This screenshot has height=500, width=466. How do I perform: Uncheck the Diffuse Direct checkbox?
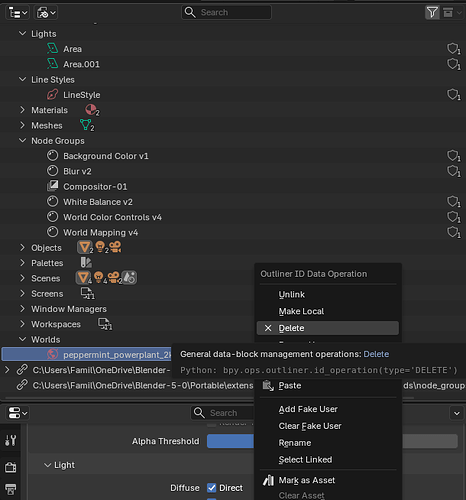click(x=212, y=488)
